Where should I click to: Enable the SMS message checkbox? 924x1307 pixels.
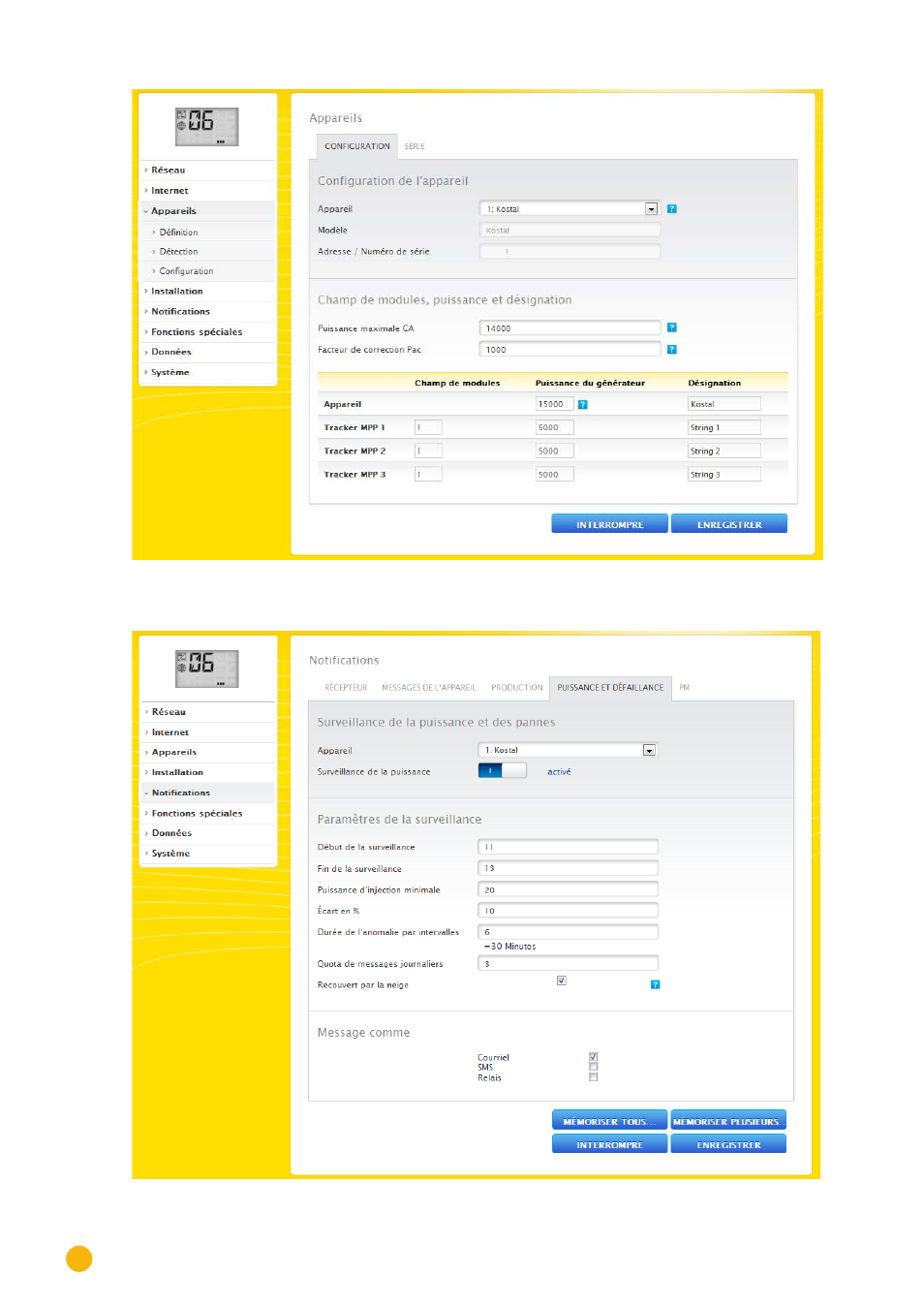593,1067
